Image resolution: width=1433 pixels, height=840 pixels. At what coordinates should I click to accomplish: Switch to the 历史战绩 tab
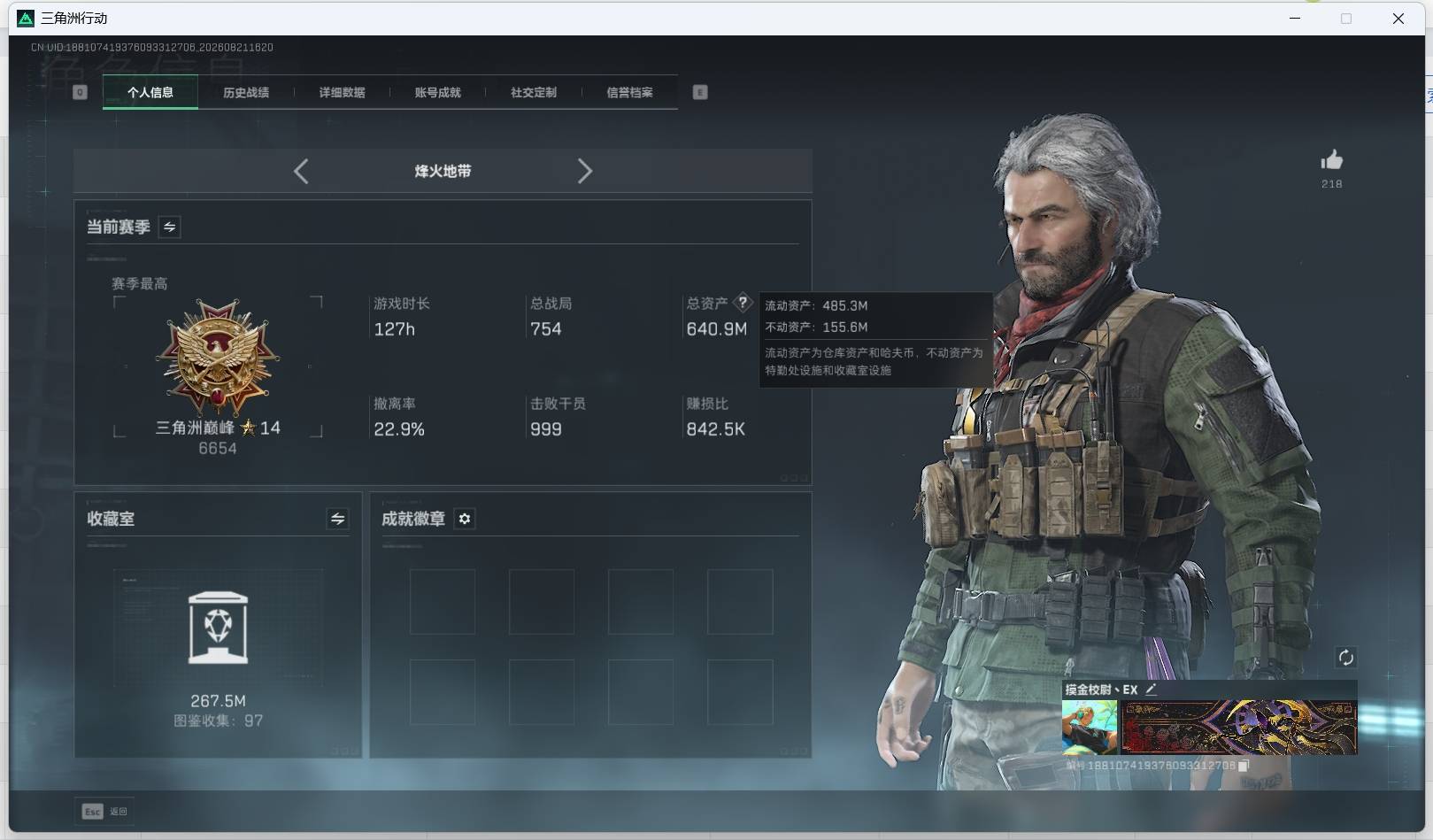pyautogui.click(x=246, y=92)
